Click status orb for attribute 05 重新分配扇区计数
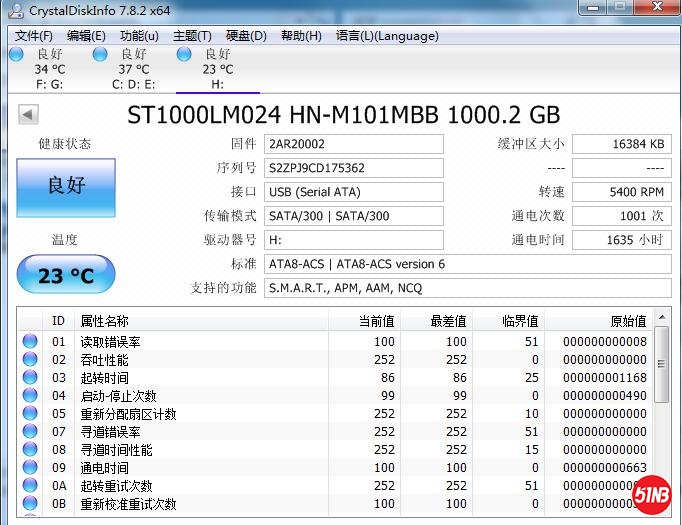682x525 pixels. click(30, 414)
